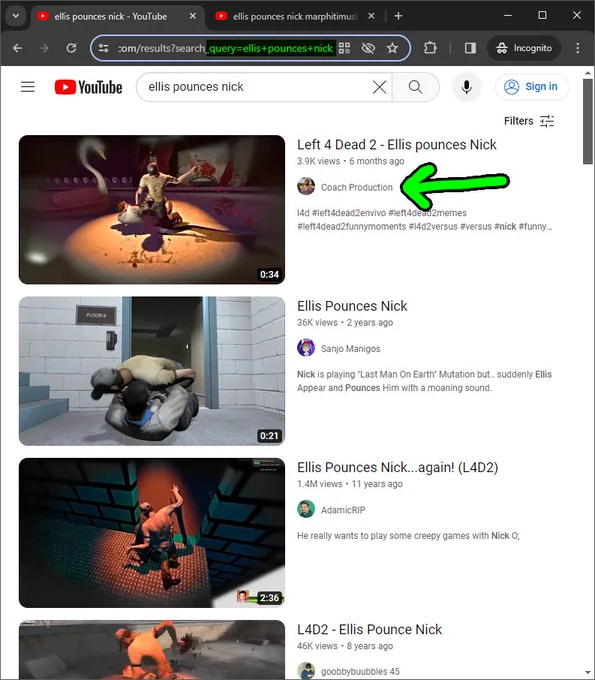Click scrollbar up arrow
The height and width of the screenshot is (680, 595).
[x=588, y=72]
